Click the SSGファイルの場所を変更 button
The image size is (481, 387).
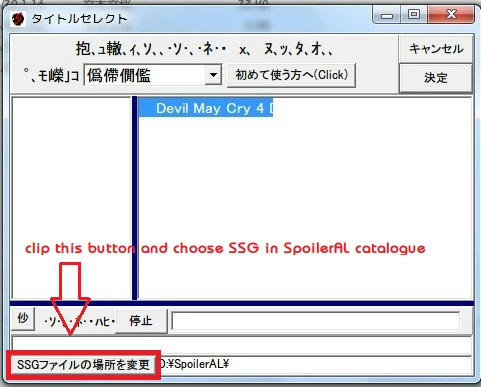[x=83, y=365]
